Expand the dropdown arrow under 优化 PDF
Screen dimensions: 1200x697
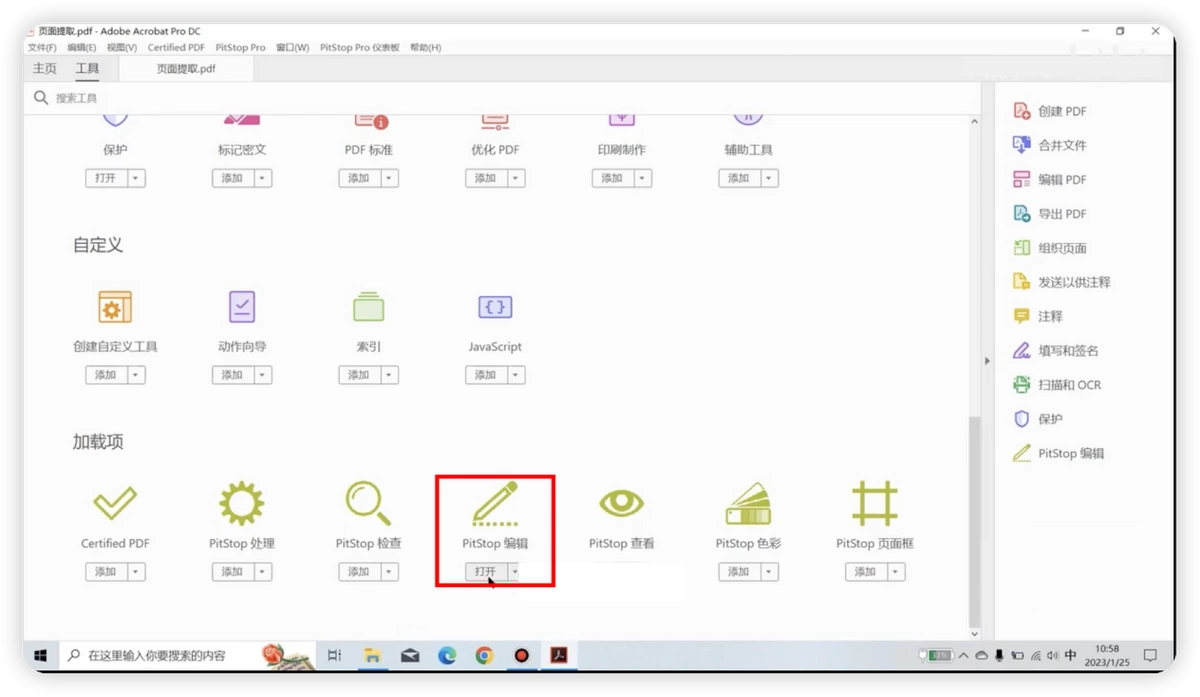tap(516, 178)
